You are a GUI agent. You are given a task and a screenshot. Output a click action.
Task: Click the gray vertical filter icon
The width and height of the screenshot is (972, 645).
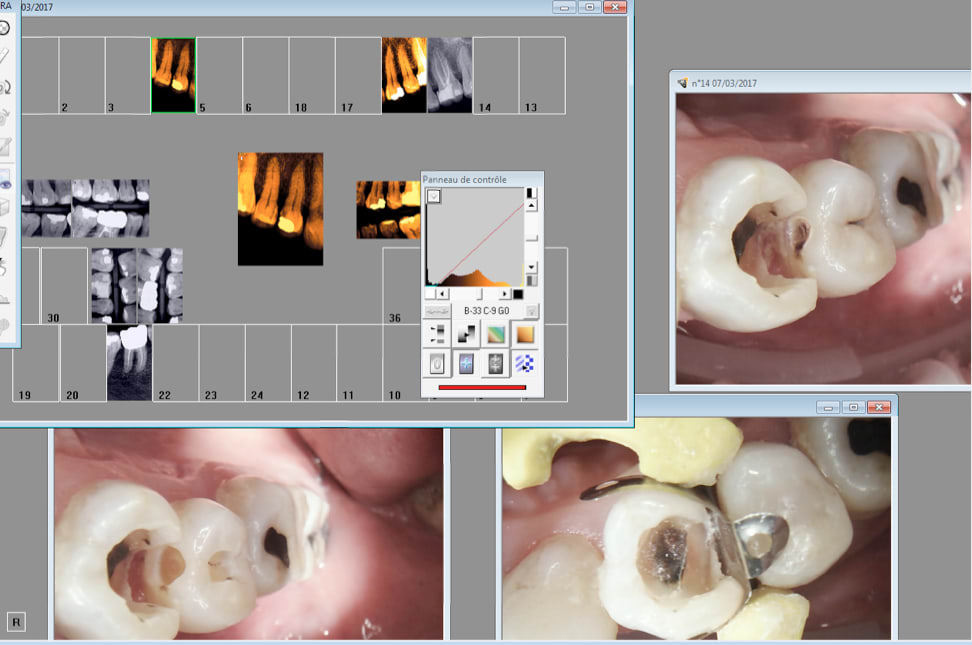point(496,364)
